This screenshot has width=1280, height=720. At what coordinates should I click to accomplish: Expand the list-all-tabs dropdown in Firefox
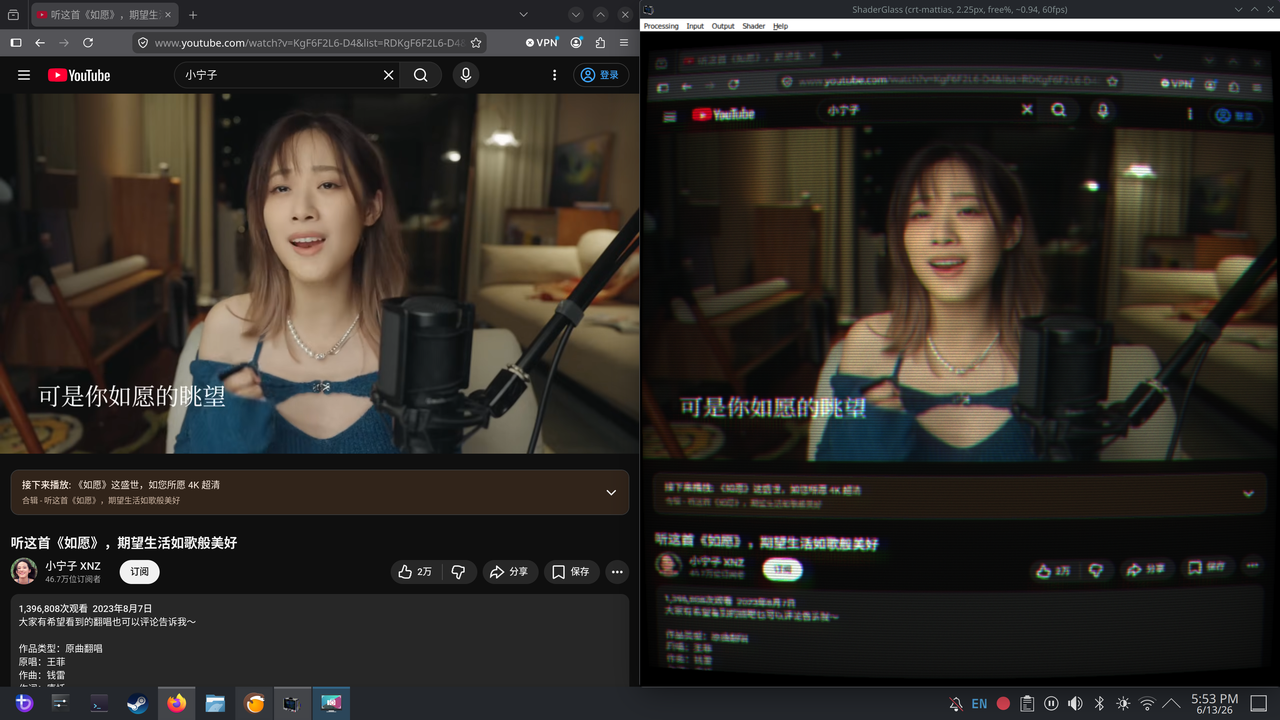point(523,15)
